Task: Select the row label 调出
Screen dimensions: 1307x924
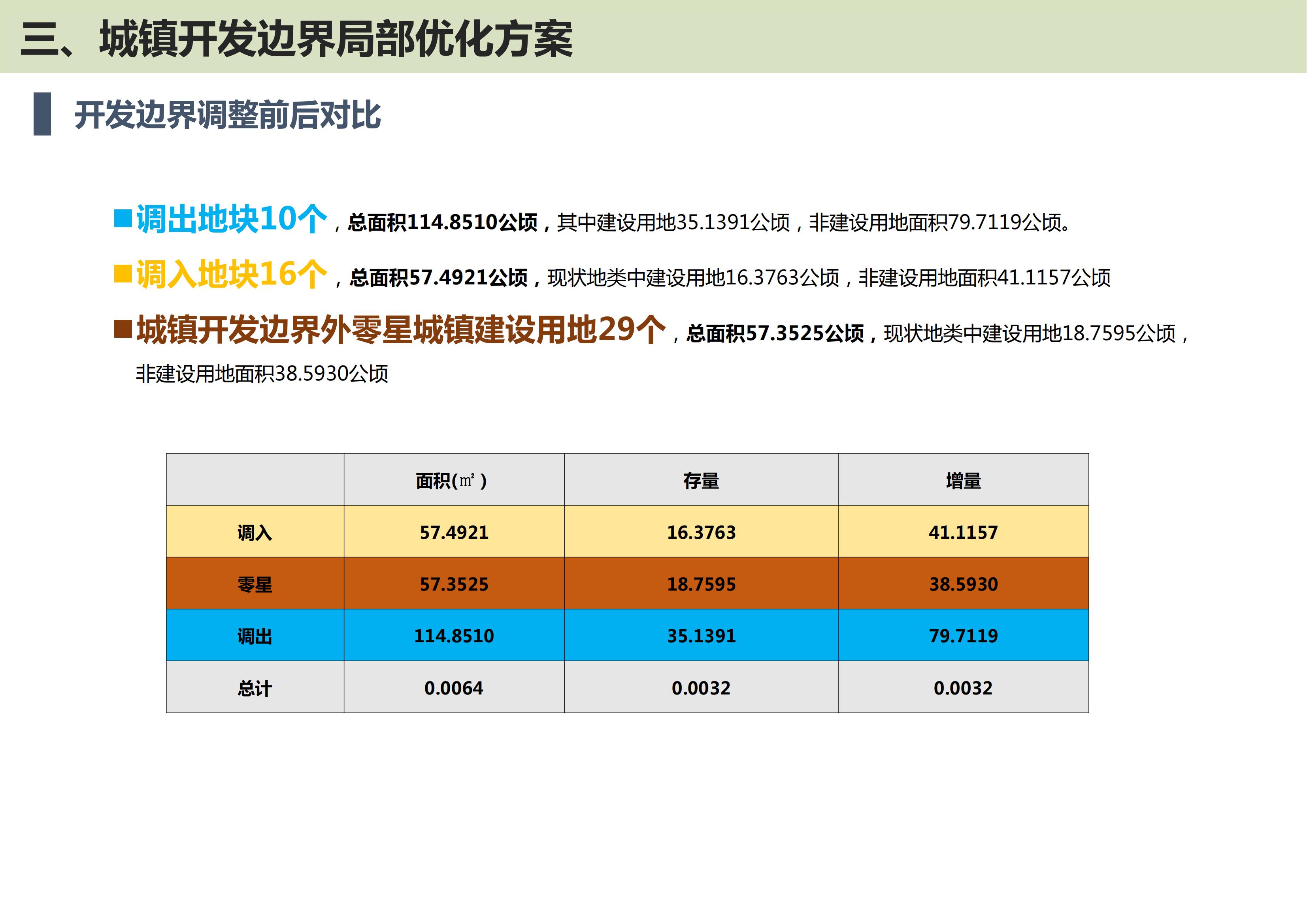Action: pos(255,636)
